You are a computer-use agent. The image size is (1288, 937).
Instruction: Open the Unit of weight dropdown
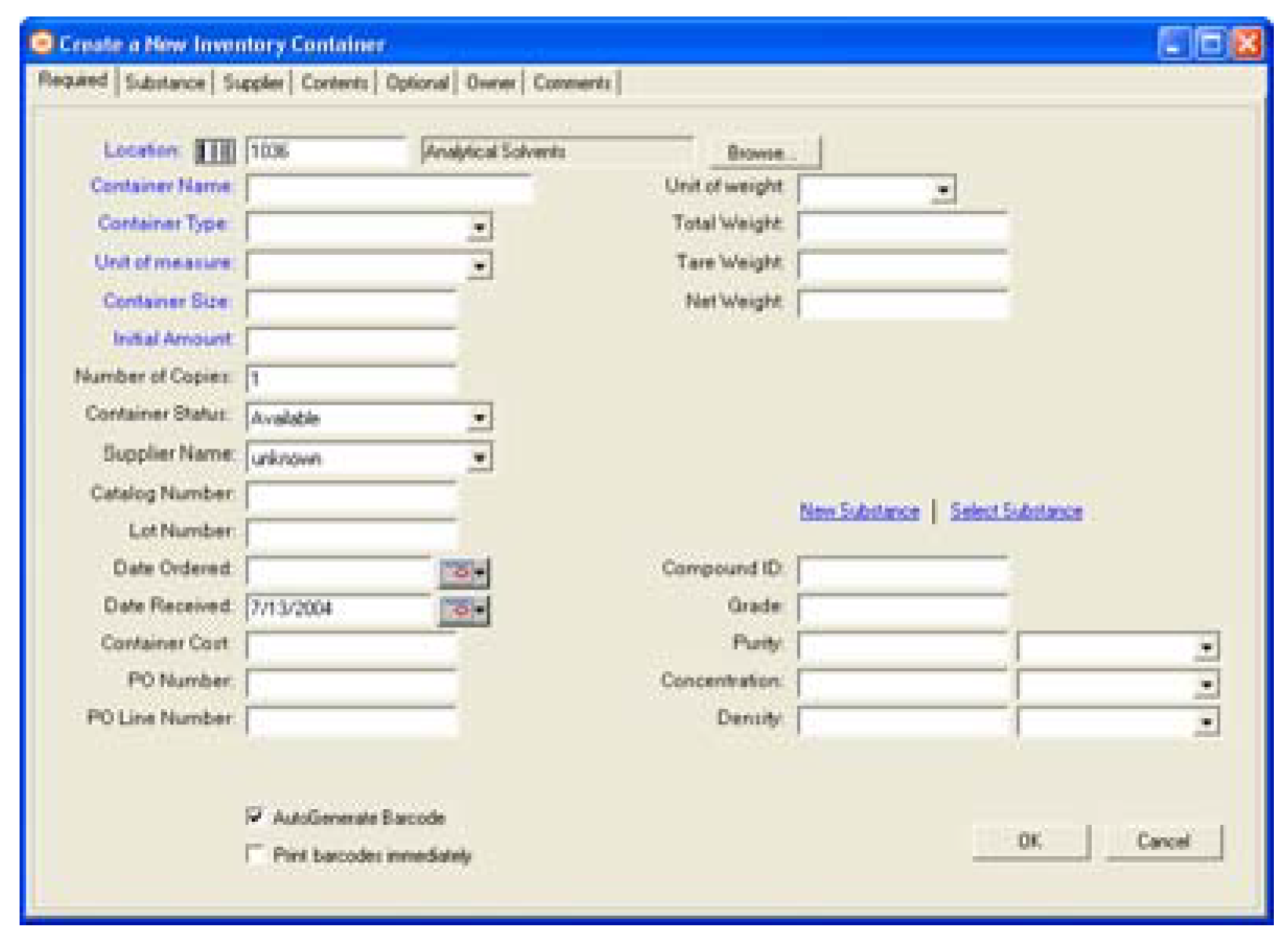click(x=943, y=190)
